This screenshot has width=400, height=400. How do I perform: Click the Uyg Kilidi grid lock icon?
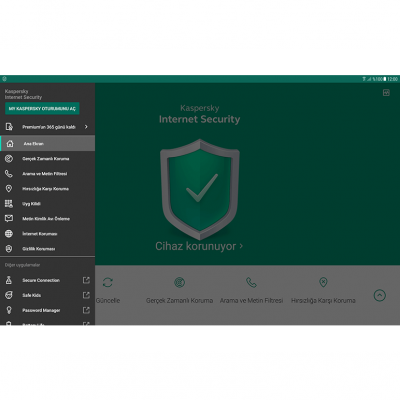click(x=9, y=204)
